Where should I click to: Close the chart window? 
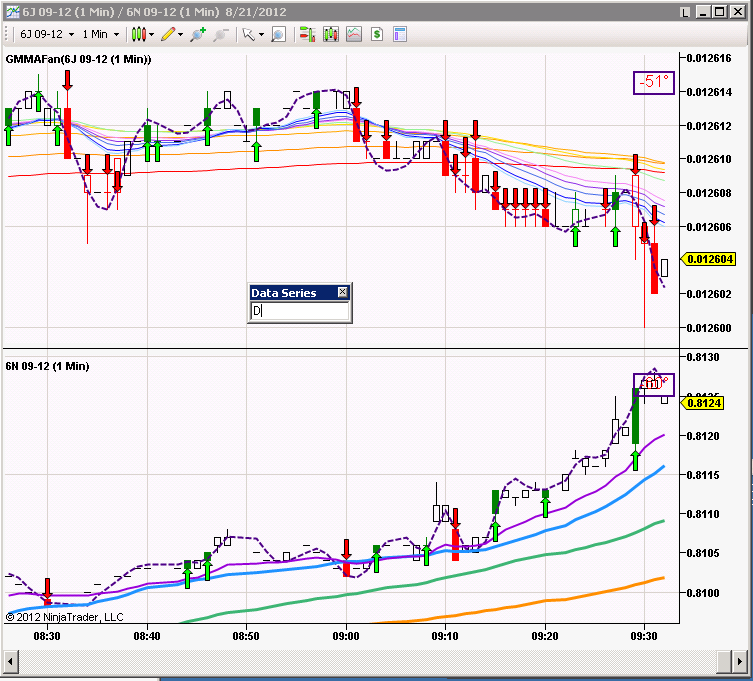(738, 12)
